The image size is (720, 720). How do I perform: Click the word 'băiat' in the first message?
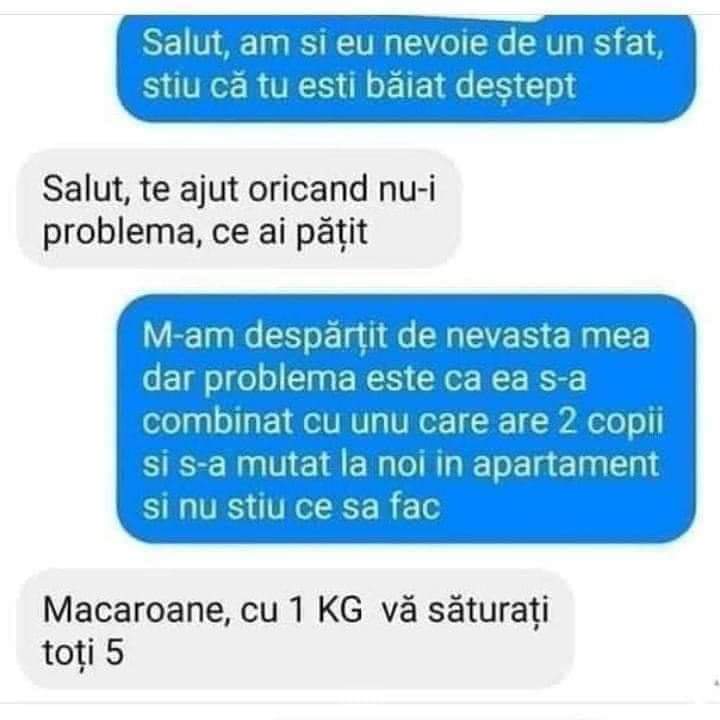click(405, 85)
